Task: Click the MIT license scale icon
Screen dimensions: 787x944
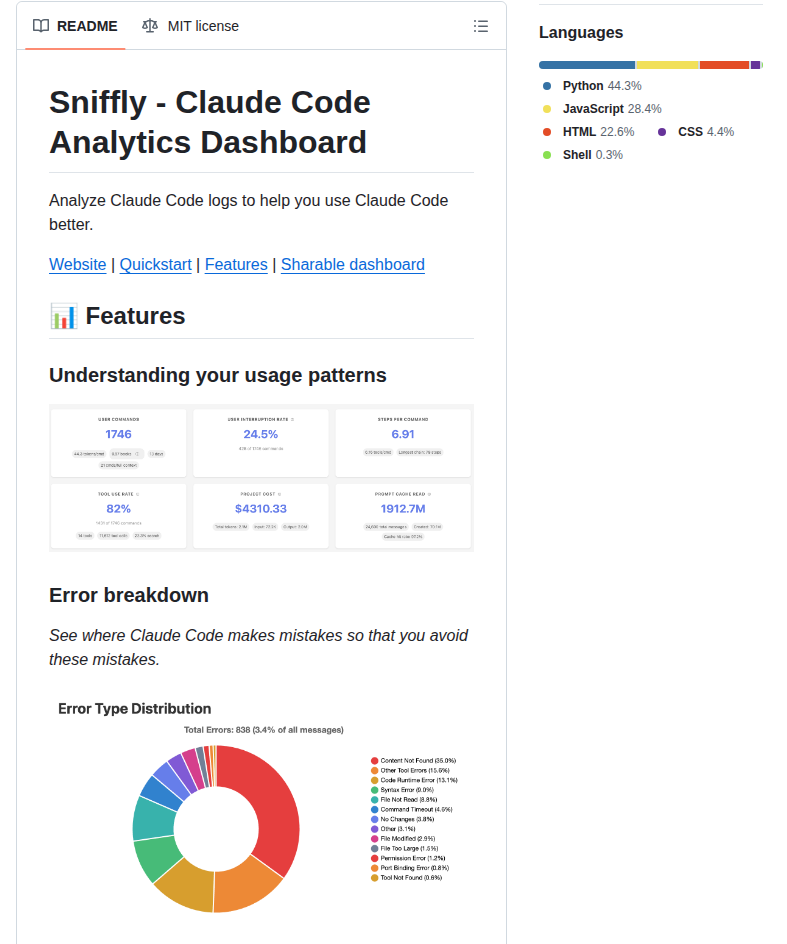Action: coord(150,26)
